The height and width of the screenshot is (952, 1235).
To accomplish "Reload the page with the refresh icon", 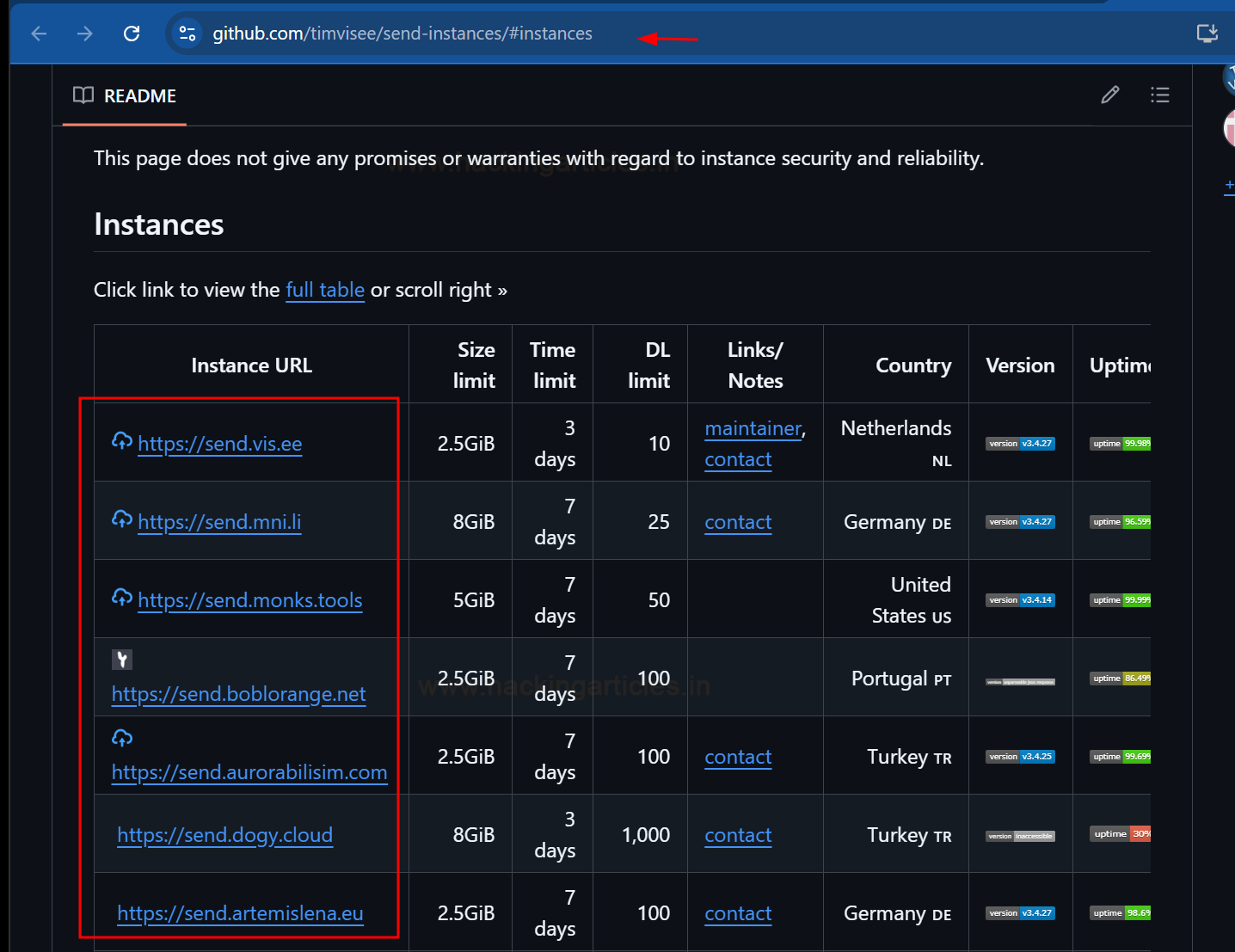I will pyautogui.click(x=132, y=34).
